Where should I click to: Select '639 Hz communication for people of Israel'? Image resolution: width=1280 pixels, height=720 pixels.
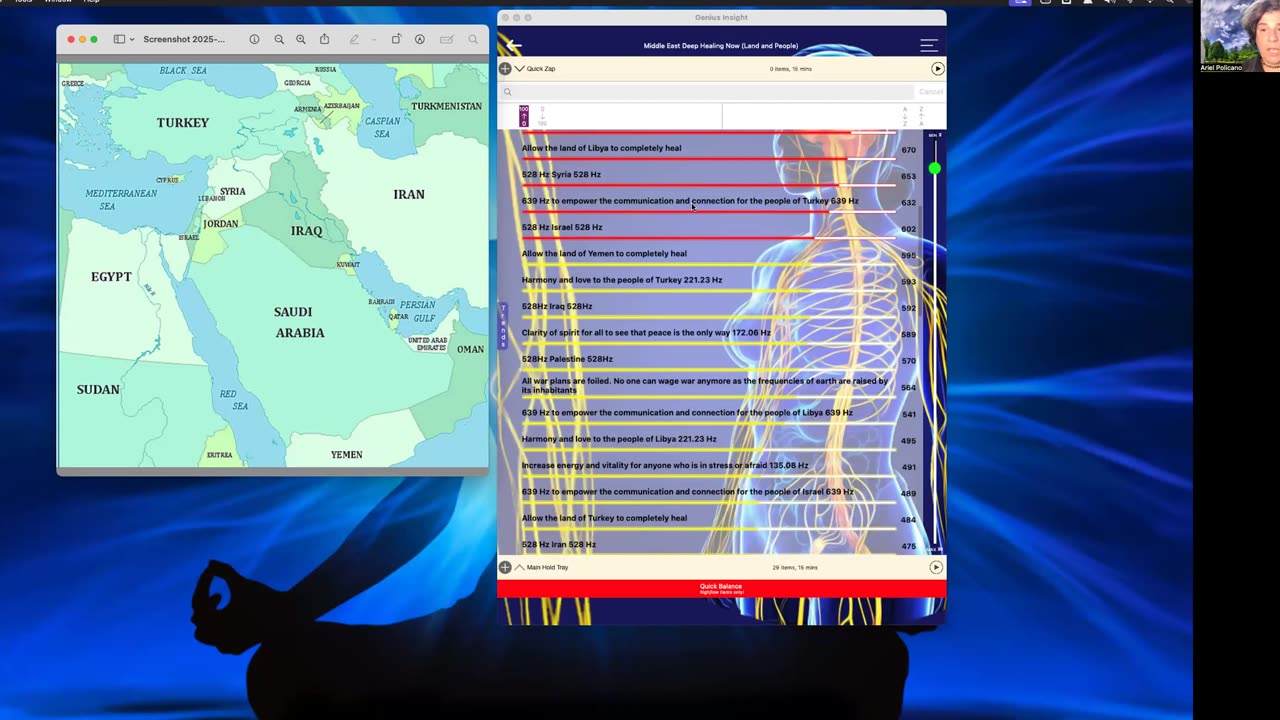click(x=687, y=492)
